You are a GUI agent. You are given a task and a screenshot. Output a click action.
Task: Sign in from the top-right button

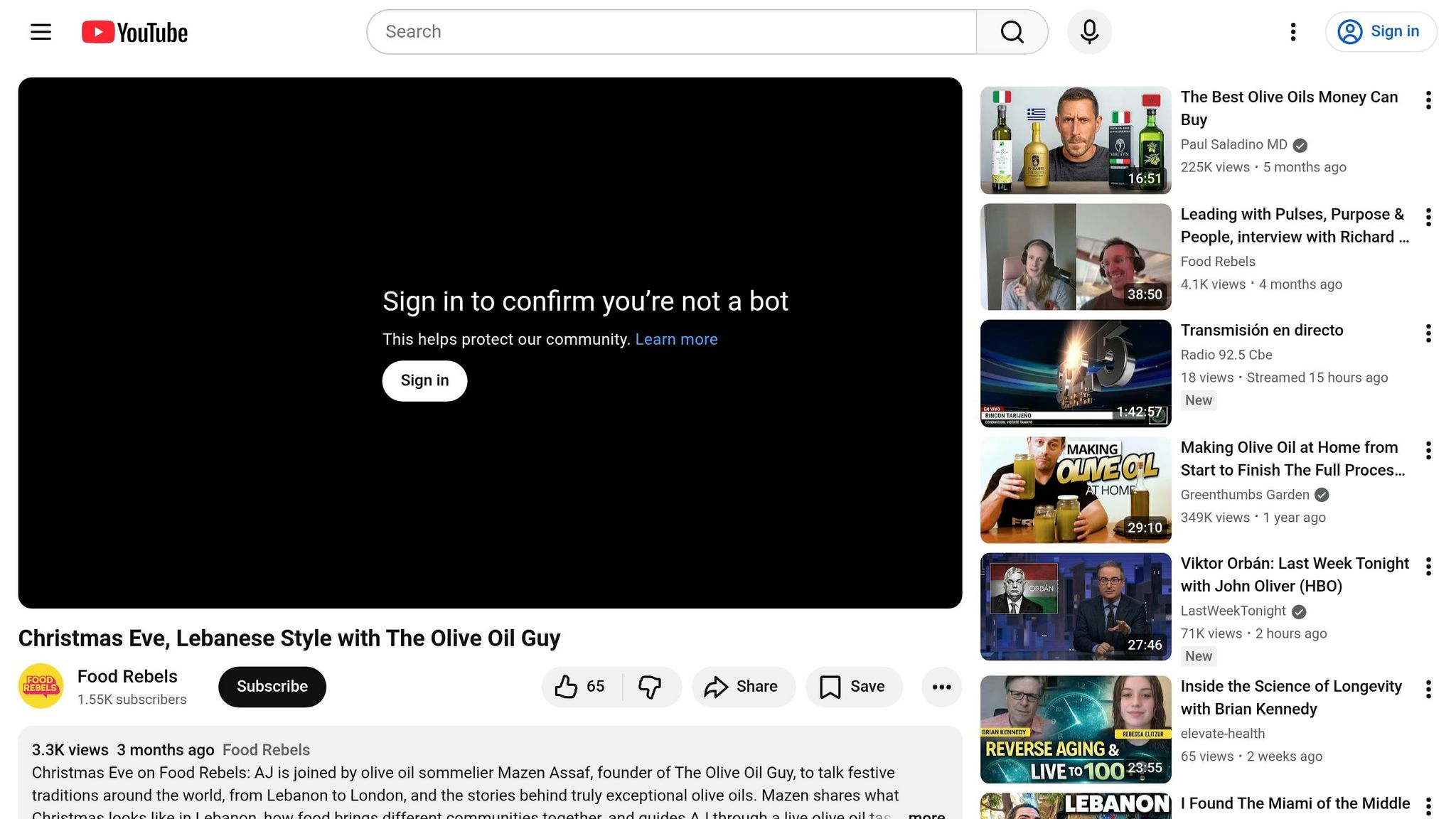coord(1381,32)
